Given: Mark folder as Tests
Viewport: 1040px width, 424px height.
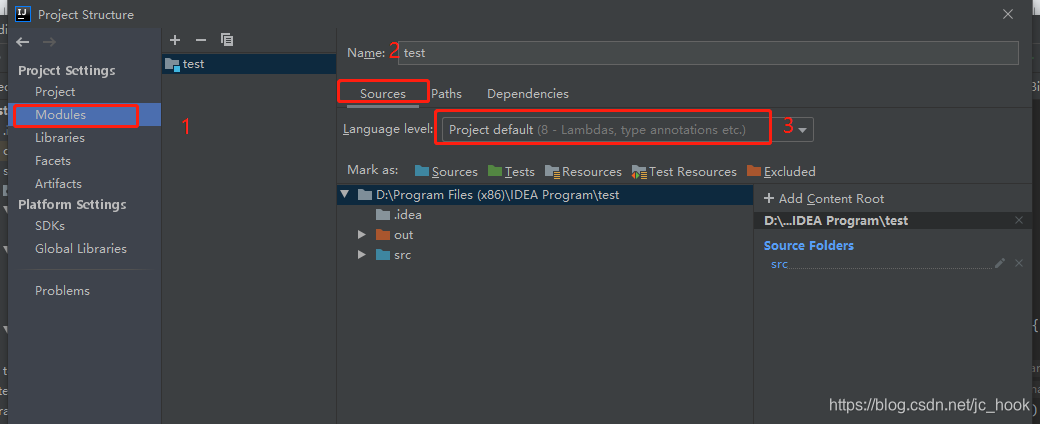Looking at the screenshot, I should 511,171.
